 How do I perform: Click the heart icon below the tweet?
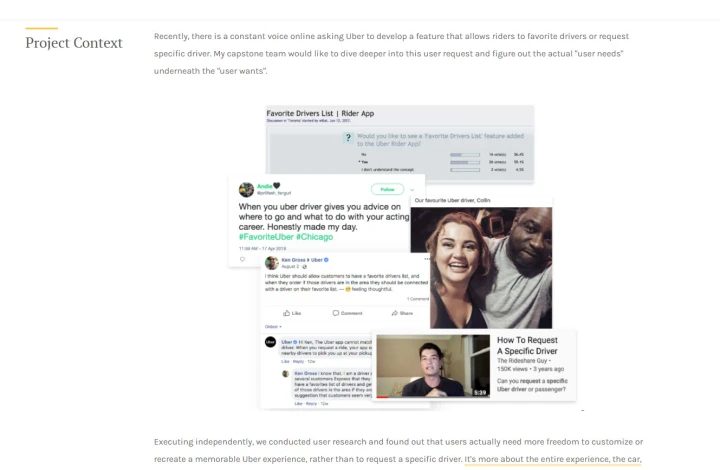242,259
